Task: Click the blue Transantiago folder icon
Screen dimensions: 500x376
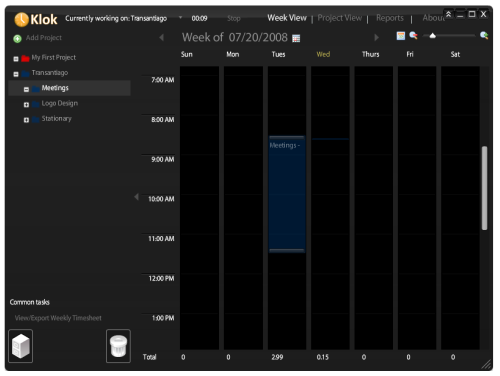Action: click(25, 74)
